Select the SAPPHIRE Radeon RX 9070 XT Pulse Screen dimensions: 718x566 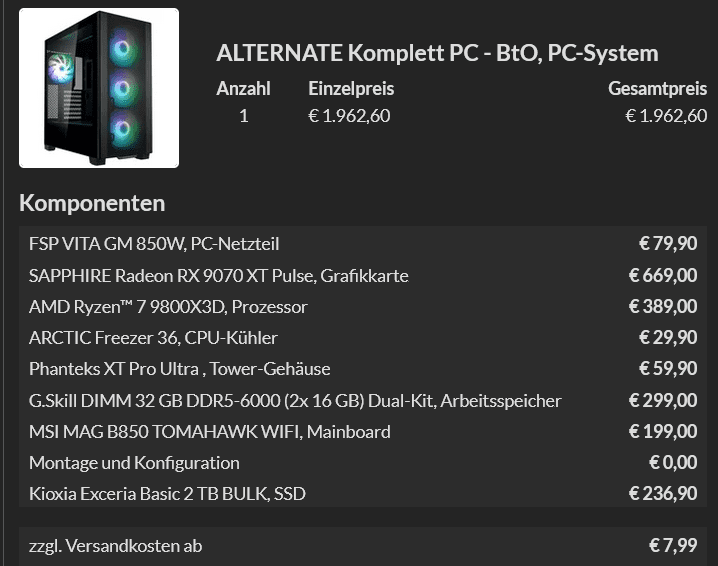click(x=218, y=275)
